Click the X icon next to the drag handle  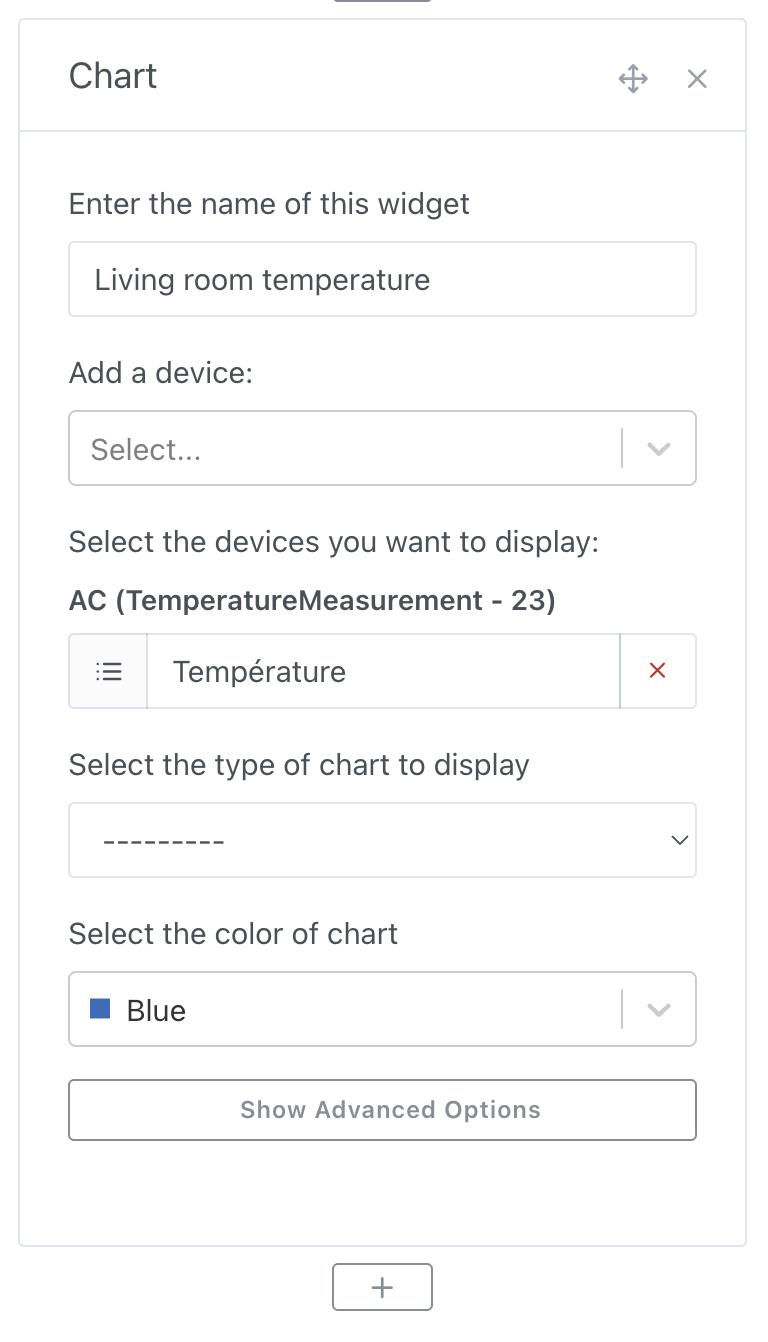coord(697,78)
